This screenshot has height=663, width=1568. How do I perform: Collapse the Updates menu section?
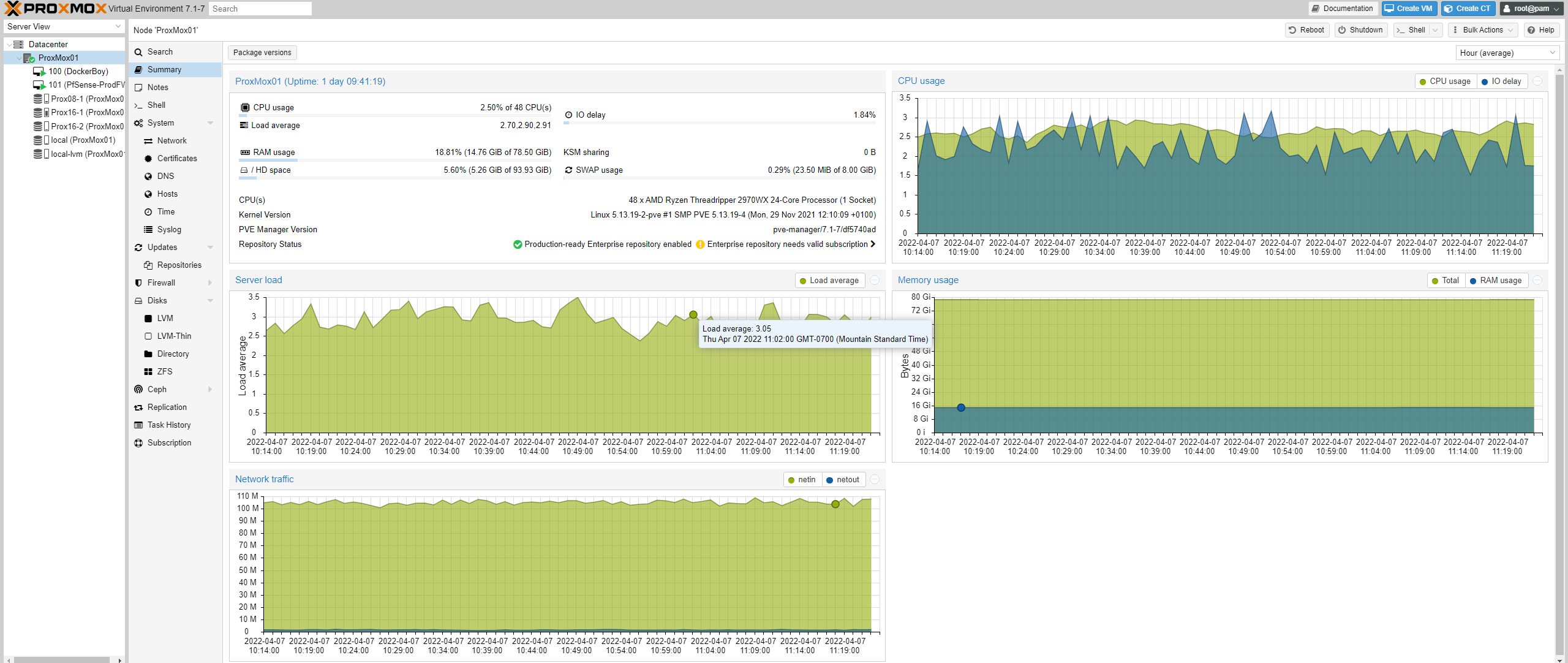[x=211, y=248]
